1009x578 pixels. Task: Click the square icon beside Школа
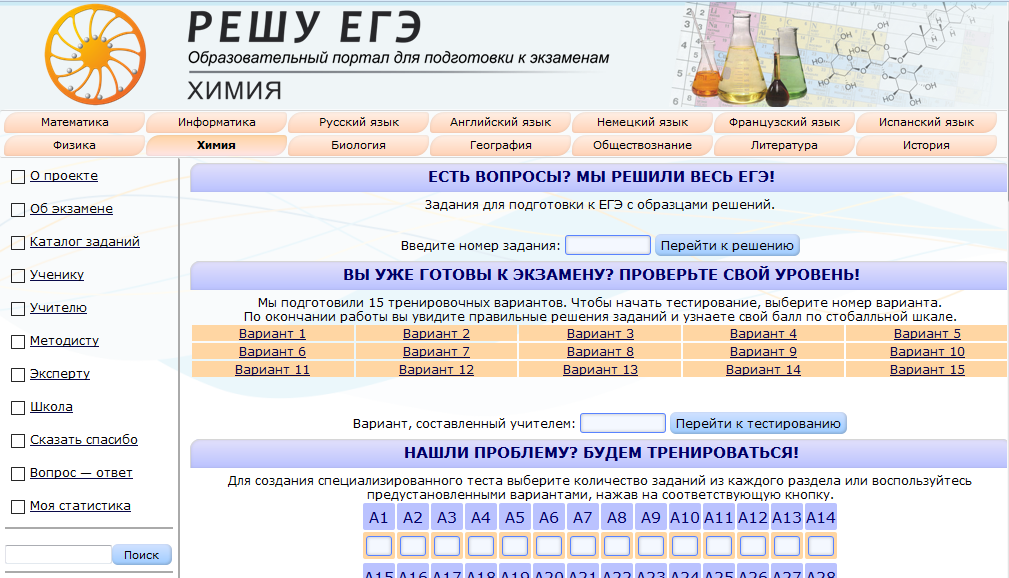pos(17,408)
